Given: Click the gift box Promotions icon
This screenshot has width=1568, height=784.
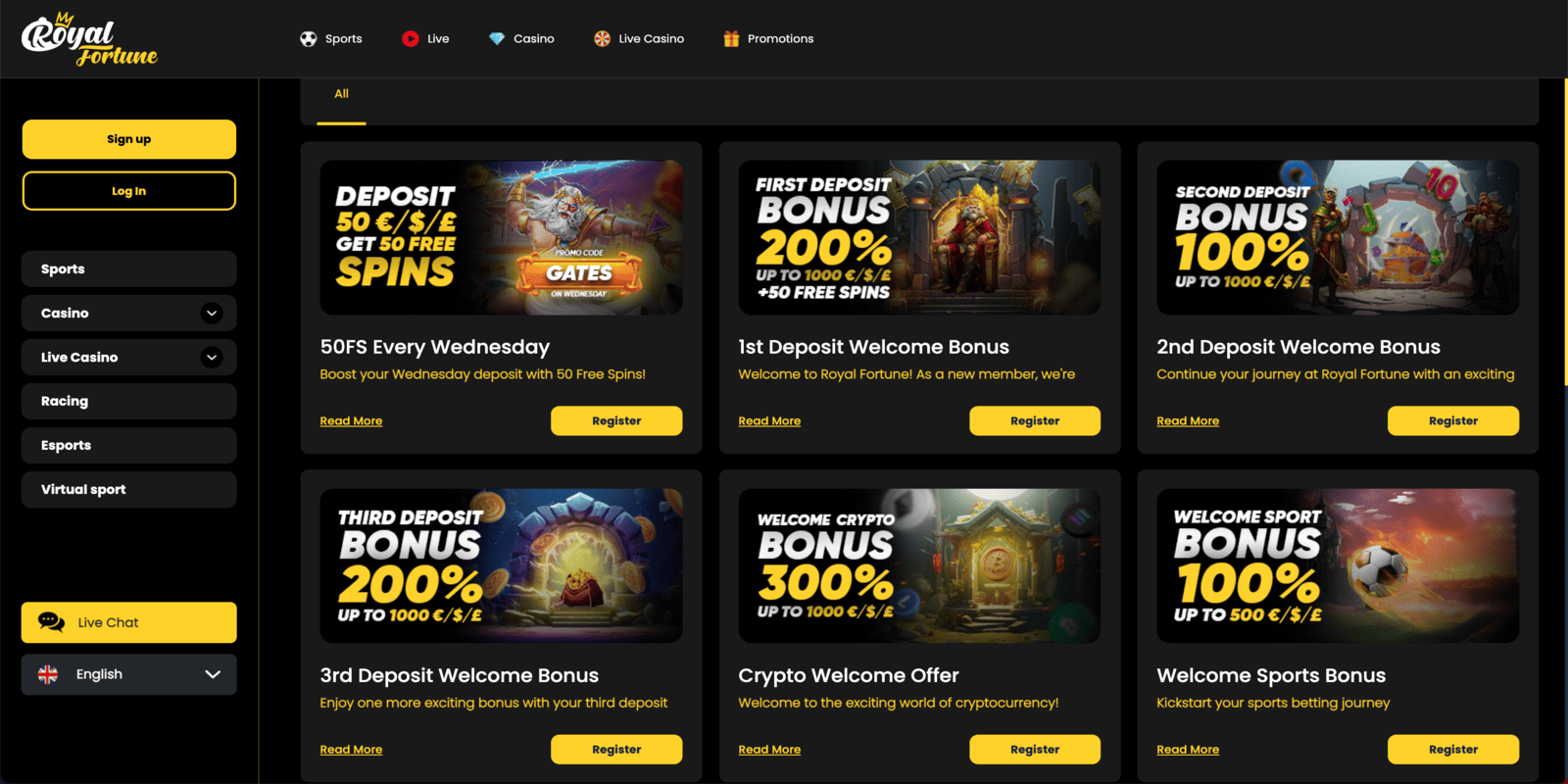Looking at the screenshot, I should tap(731, 39).
